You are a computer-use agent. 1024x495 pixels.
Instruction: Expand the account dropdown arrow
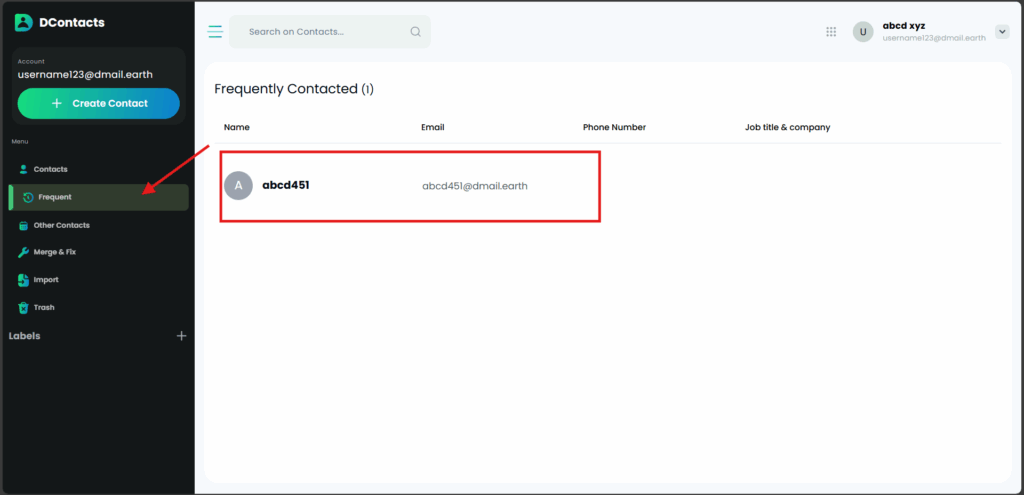click(1002, 32)
